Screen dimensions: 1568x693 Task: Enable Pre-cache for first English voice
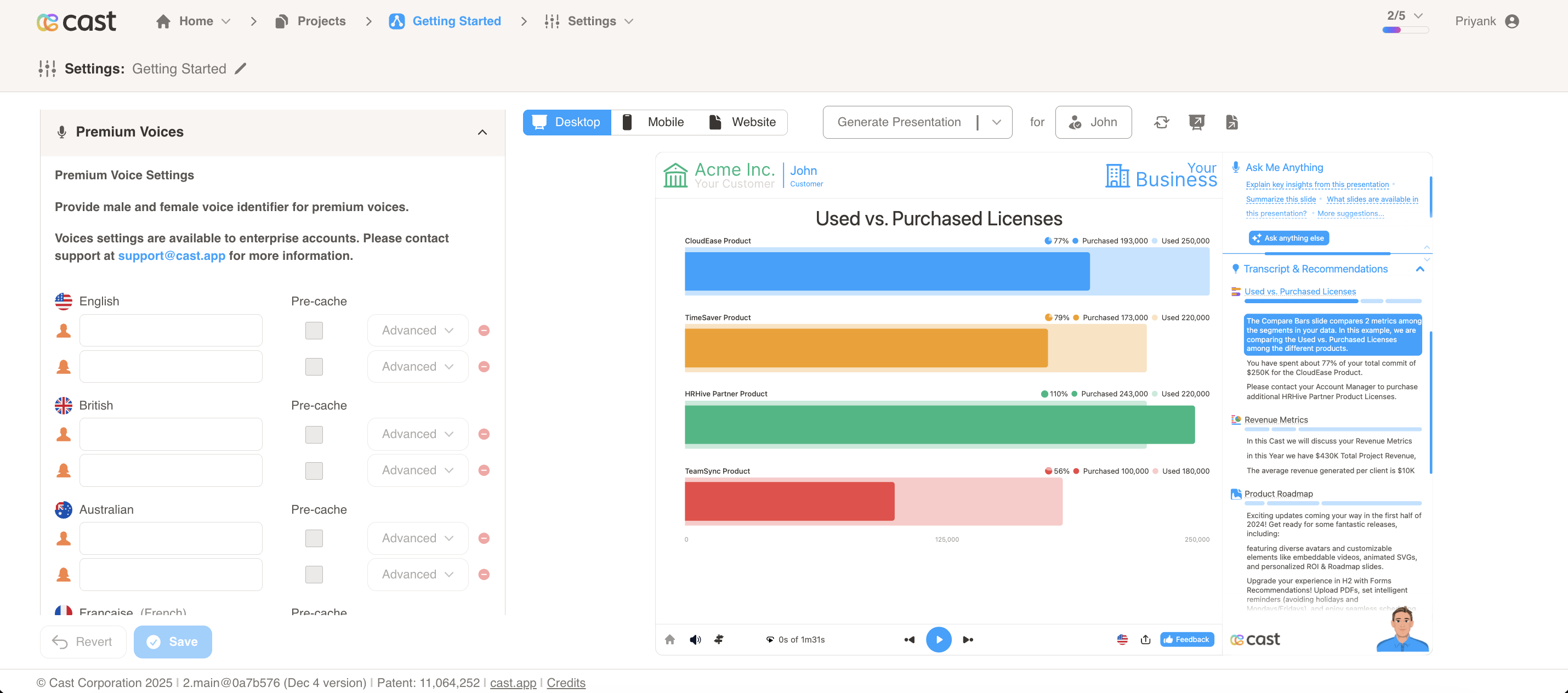coord(314,331)
